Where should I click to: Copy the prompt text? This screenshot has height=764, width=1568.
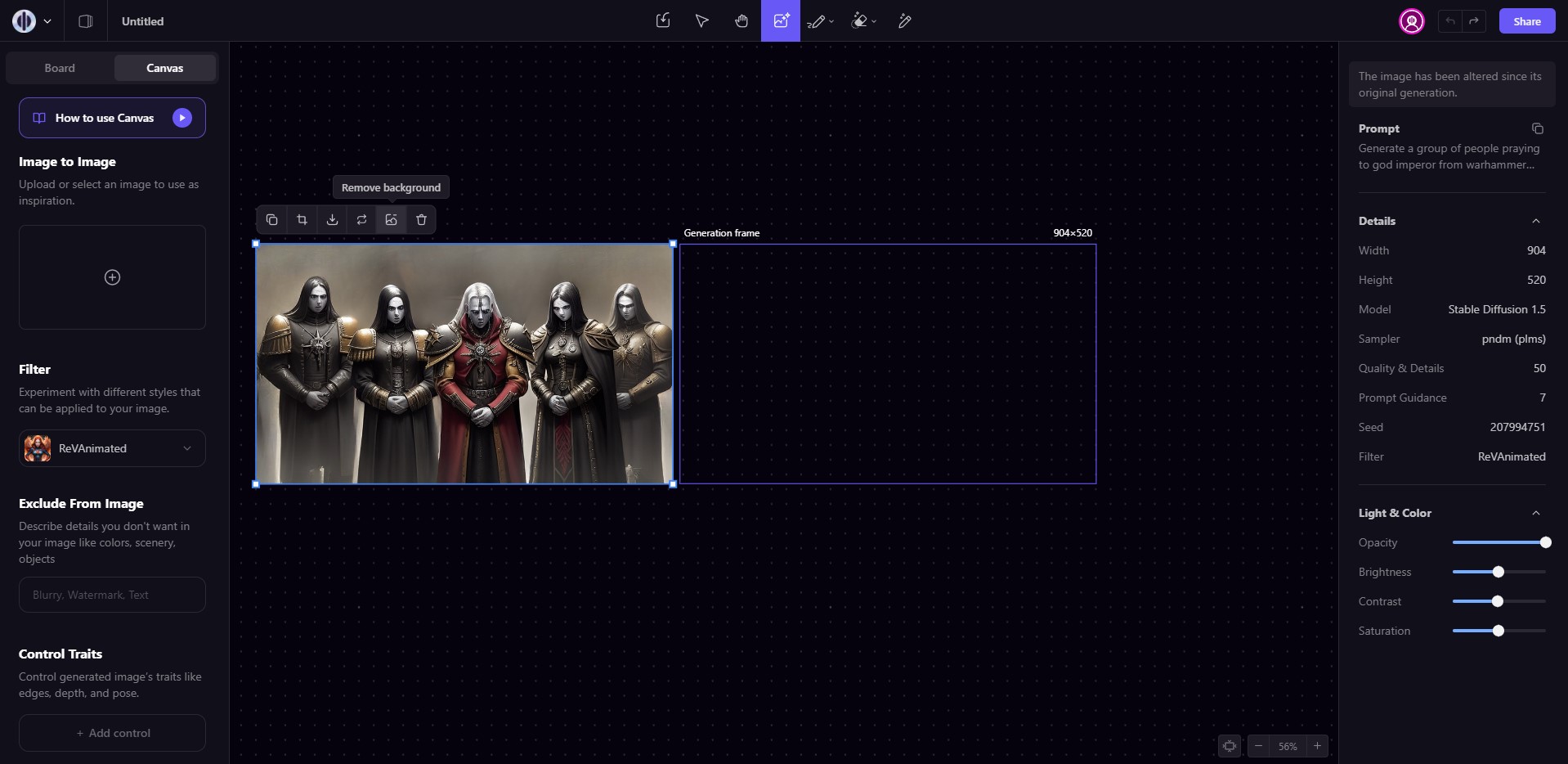(x=1537, y=128)
